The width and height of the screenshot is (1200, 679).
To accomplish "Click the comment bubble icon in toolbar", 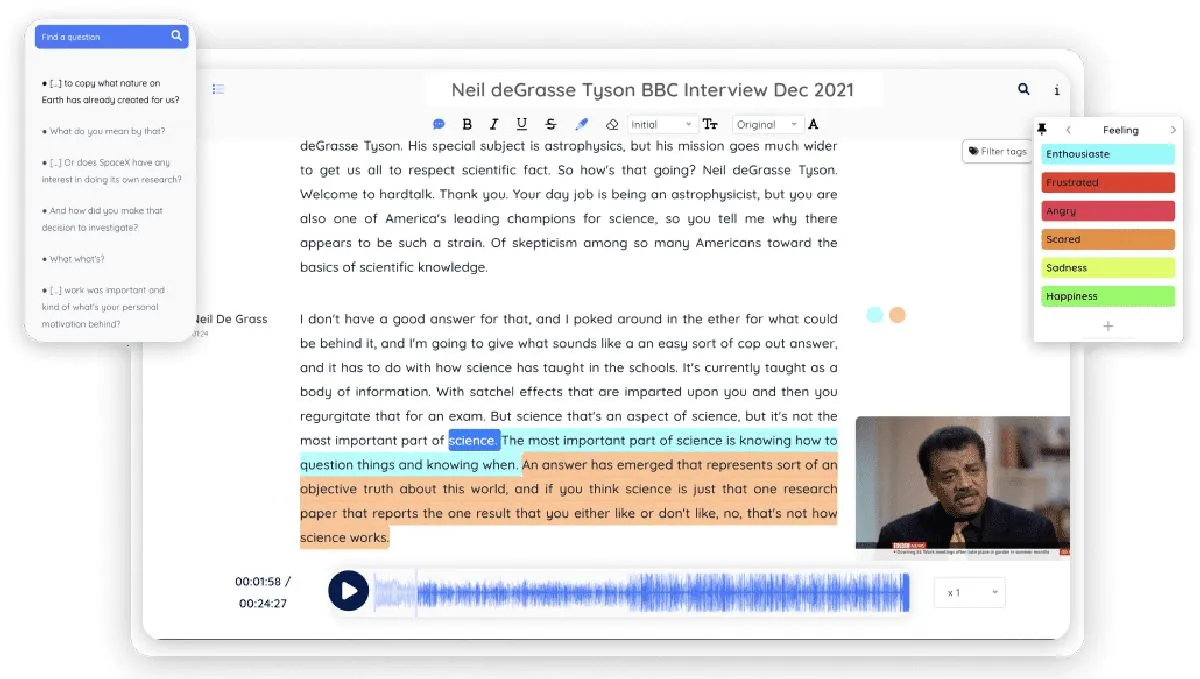I will tap(438, 124).
